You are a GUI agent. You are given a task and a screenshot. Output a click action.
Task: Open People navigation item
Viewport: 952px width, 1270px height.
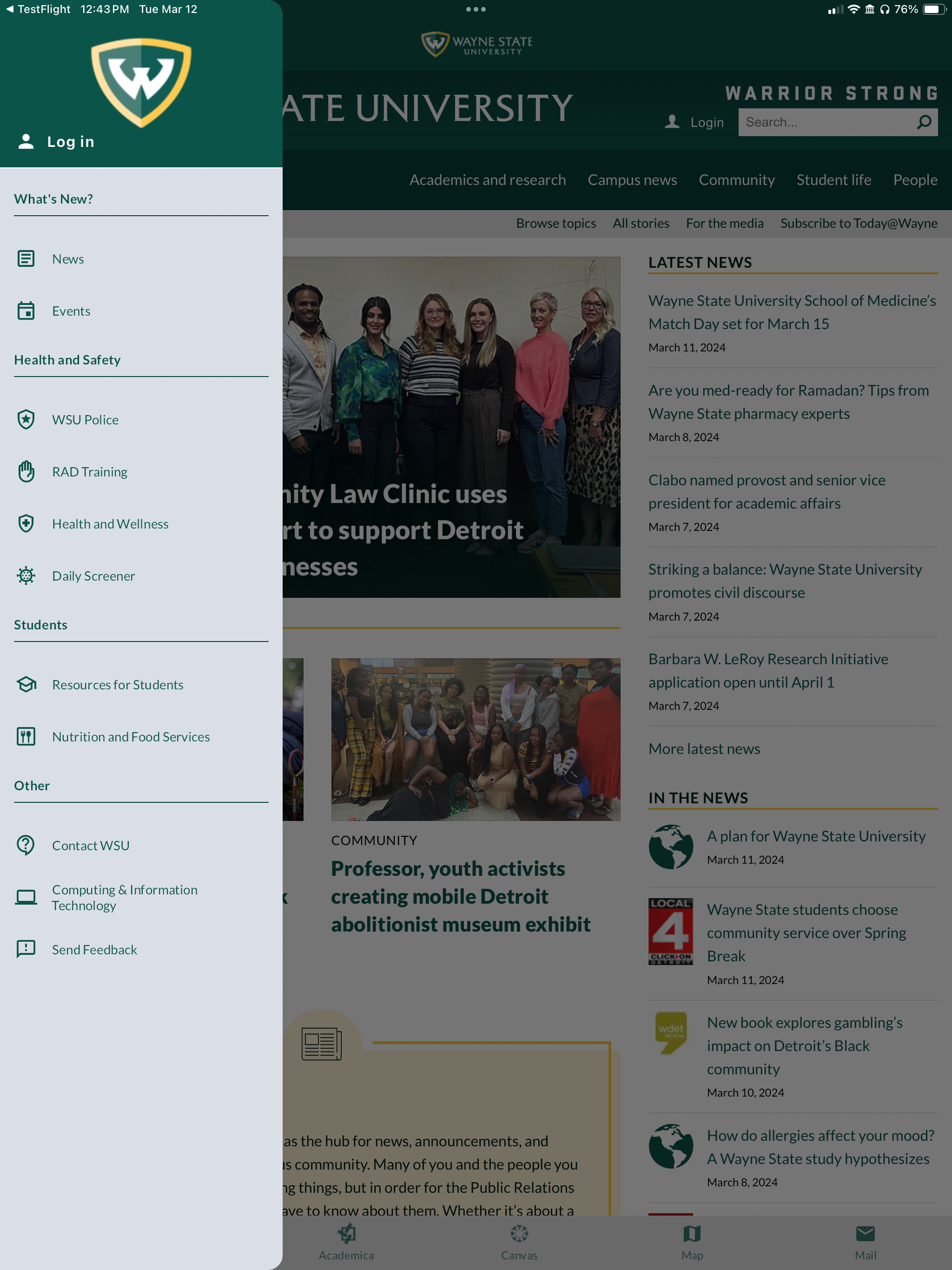pos(915,180)
